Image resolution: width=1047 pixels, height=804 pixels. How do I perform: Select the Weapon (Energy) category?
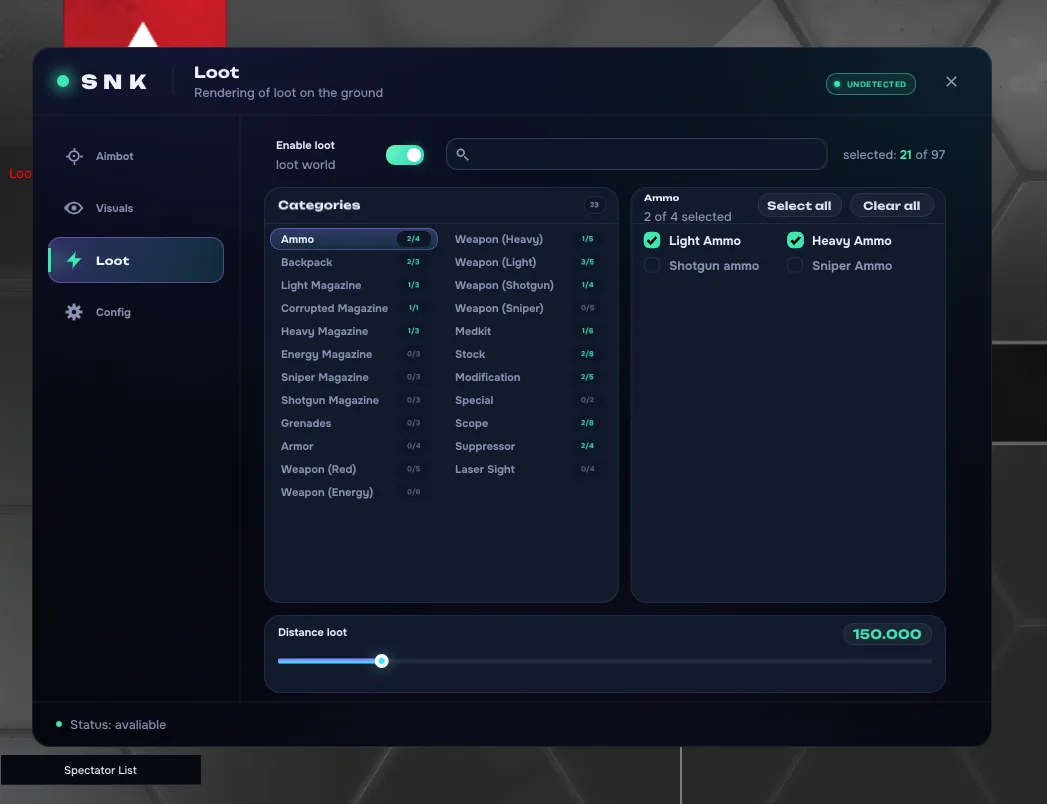tap(354, 492)
